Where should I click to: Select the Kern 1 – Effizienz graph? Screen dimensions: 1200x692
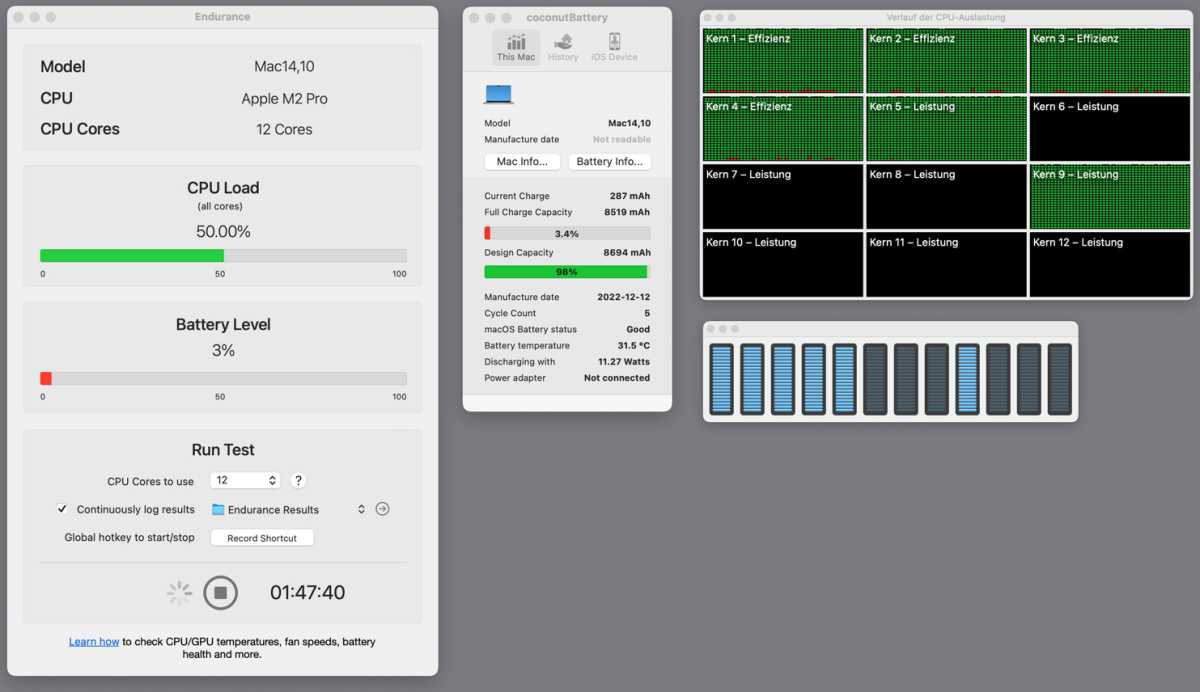pos(783,61)
